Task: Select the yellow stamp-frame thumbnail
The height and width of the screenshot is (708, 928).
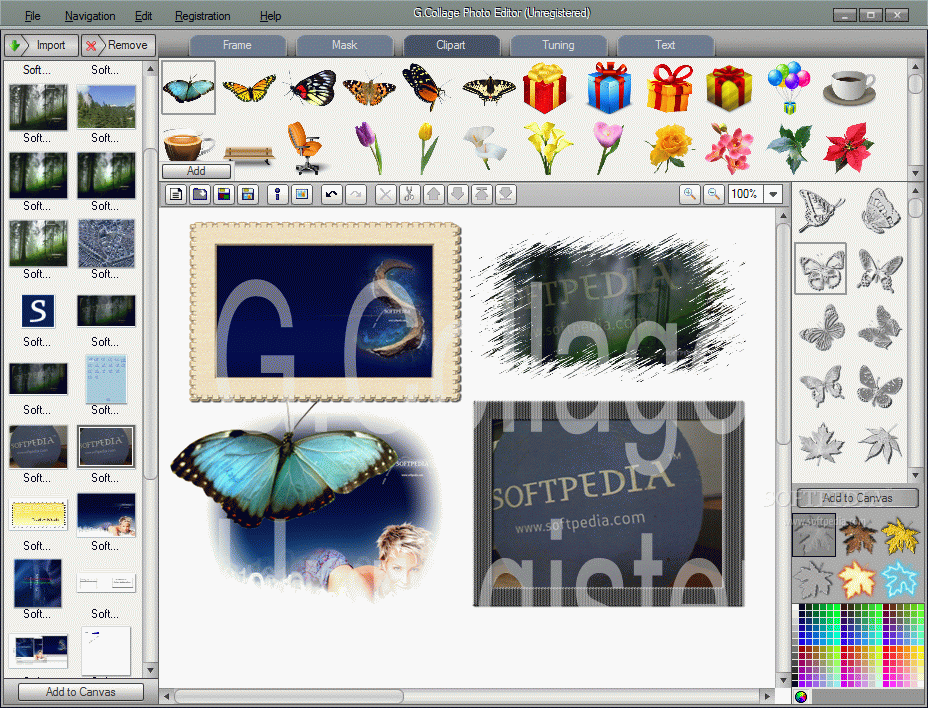Action: coord(38,514)
